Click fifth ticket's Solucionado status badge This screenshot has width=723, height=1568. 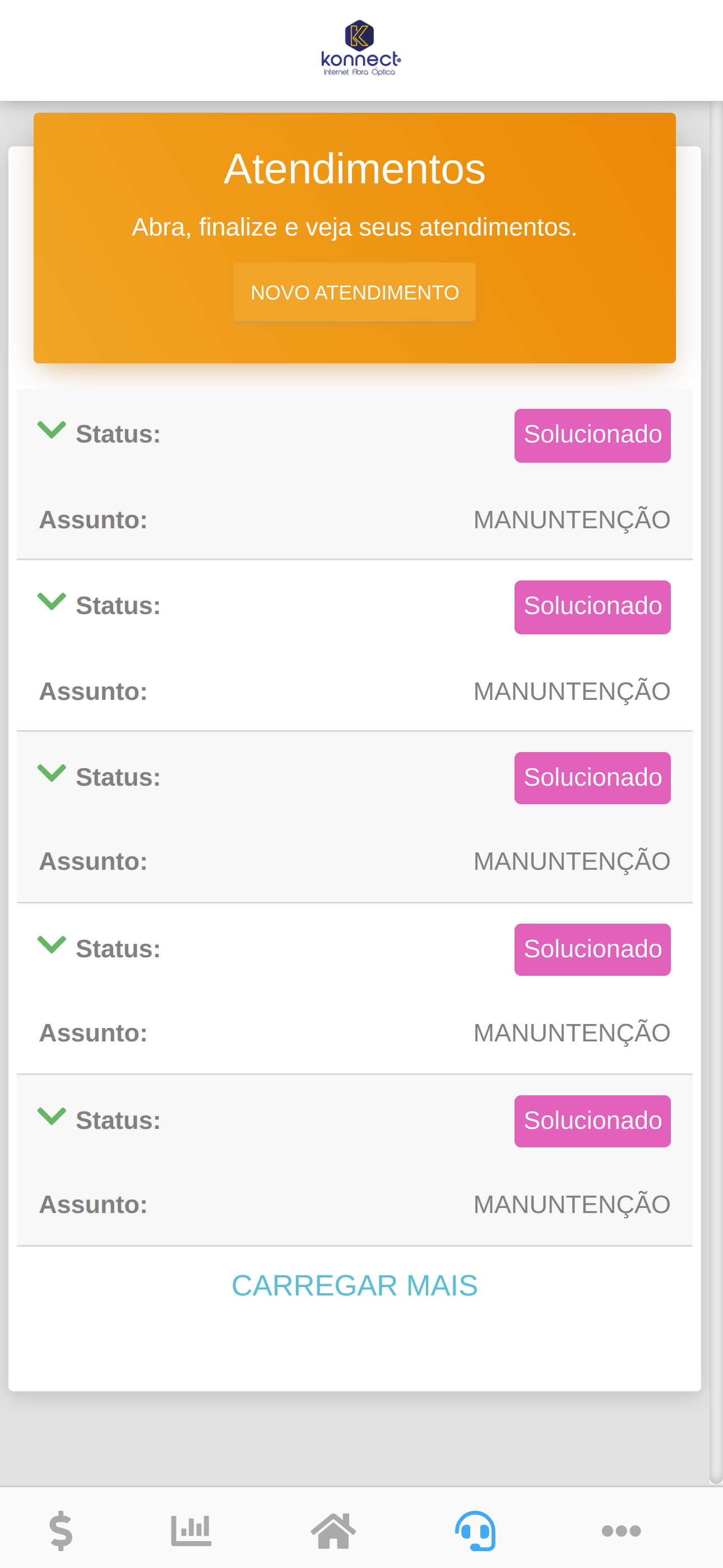coord(592,1121)
